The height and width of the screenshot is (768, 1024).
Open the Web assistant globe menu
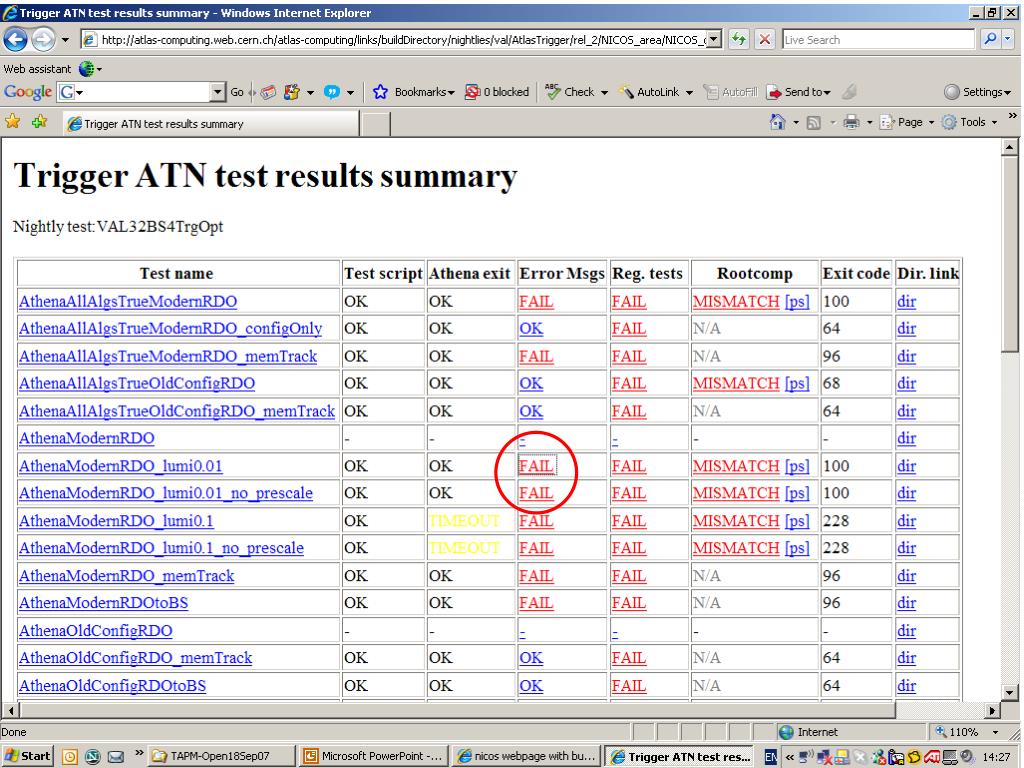click(90, 69)
